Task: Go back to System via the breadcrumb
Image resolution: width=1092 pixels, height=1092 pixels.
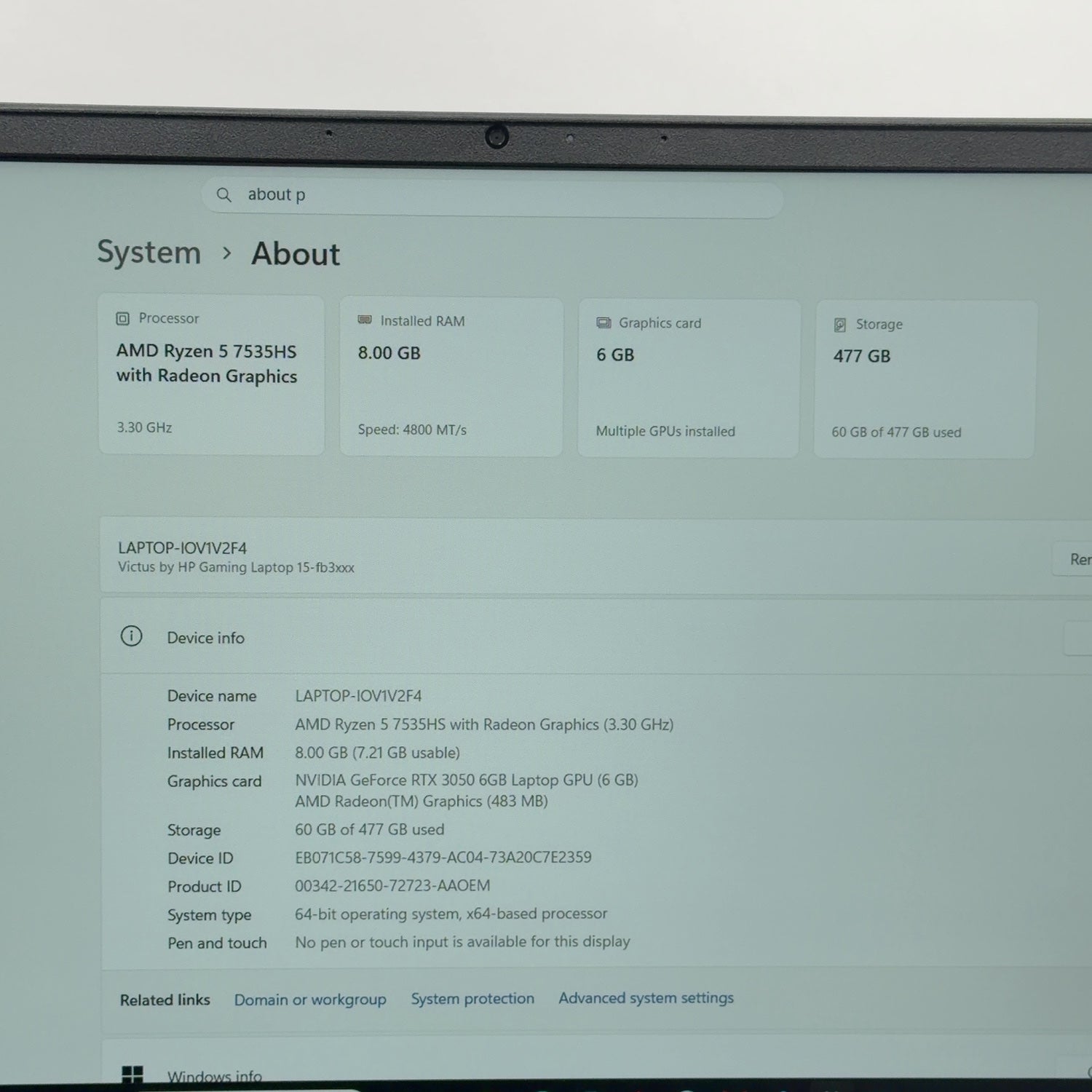Action: 149,252
